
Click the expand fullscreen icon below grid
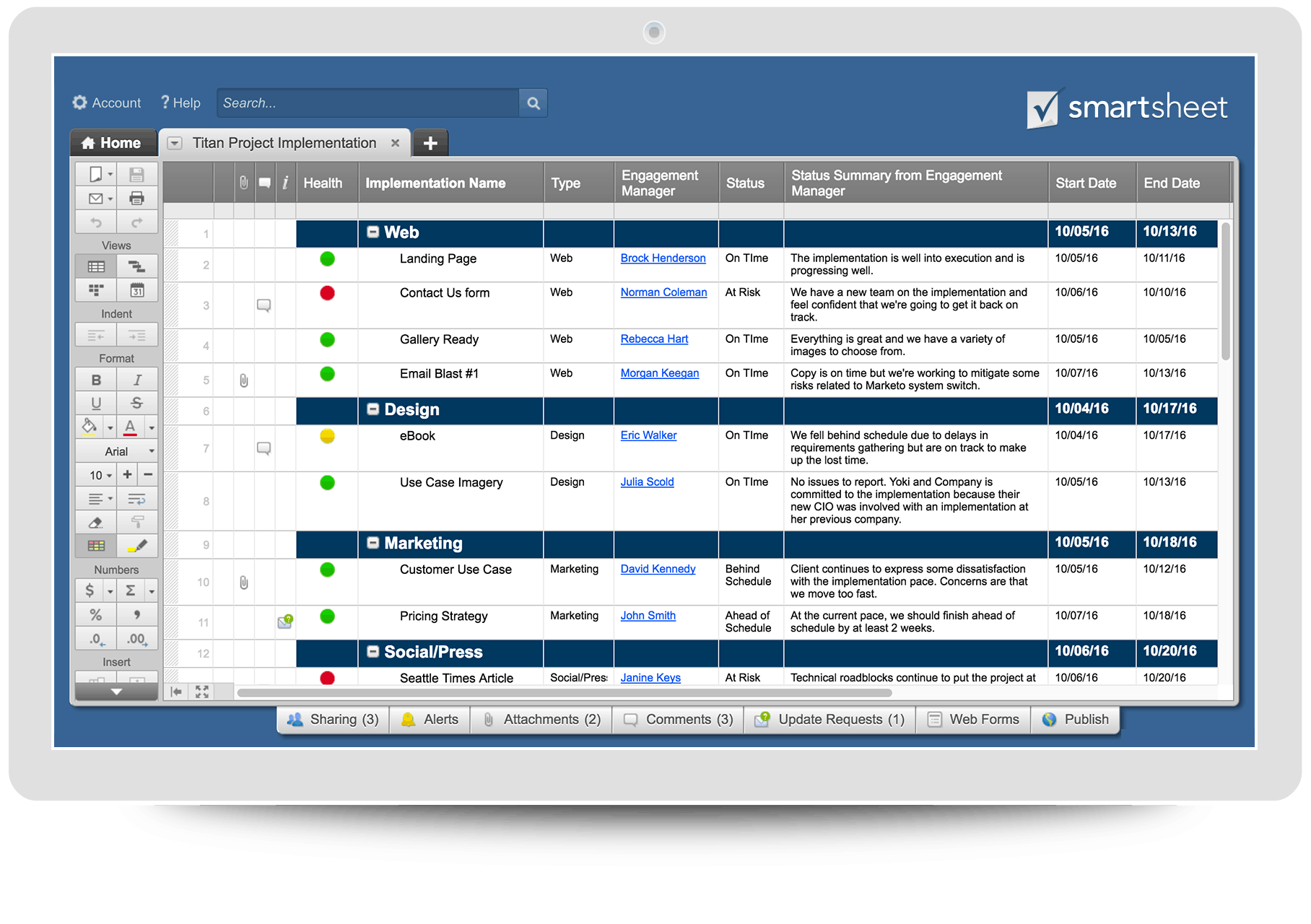(202, 692)
